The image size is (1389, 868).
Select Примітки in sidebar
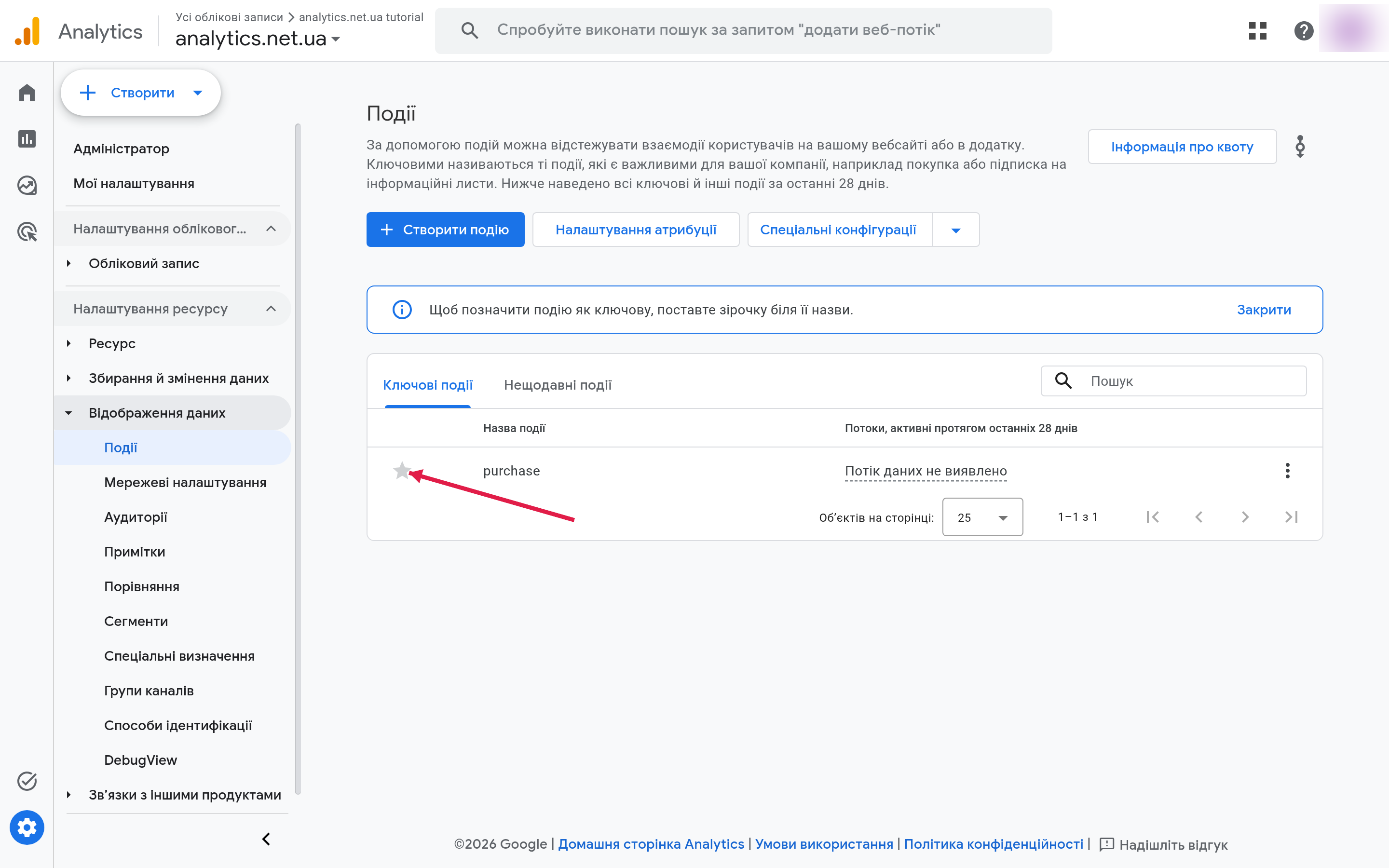(134, 552)
